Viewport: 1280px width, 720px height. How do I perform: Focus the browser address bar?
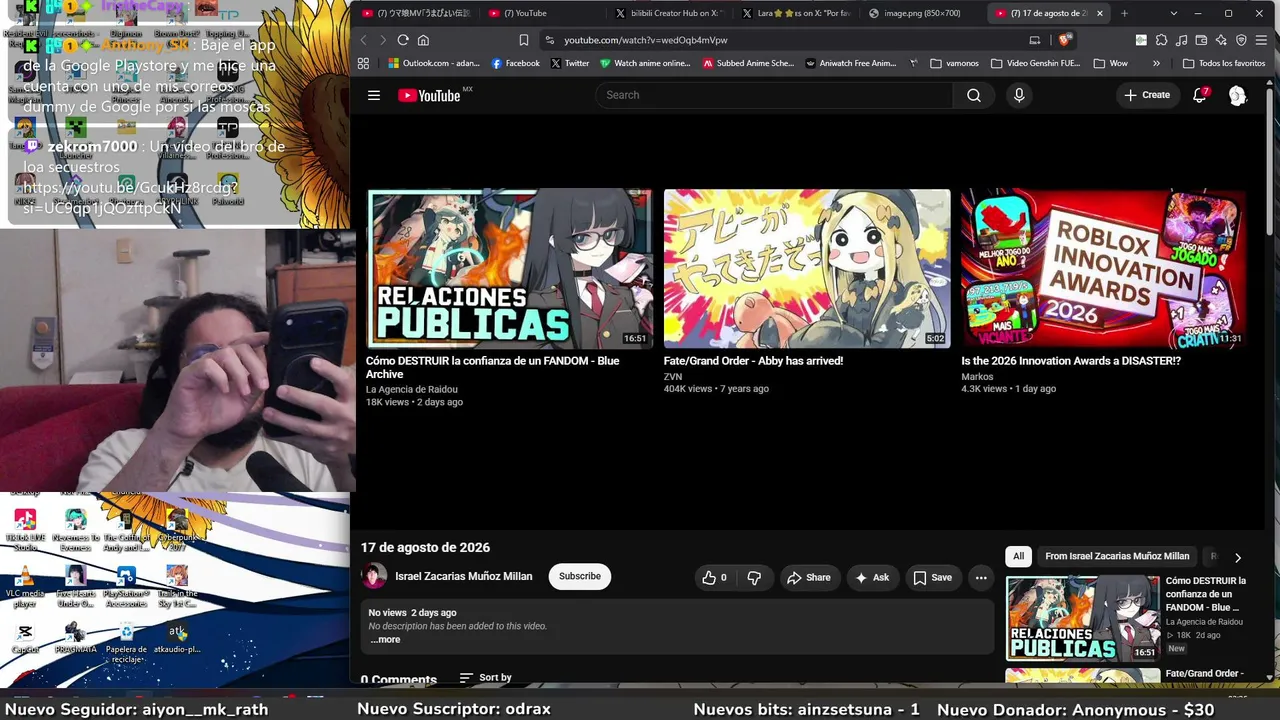pyautogui.click(x=793, y=40)
